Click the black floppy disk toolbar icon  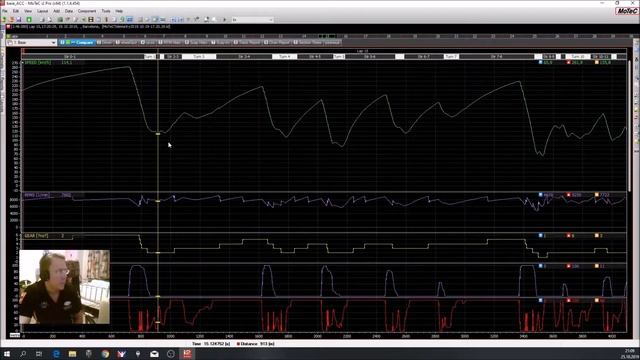(x=91, y=20)
